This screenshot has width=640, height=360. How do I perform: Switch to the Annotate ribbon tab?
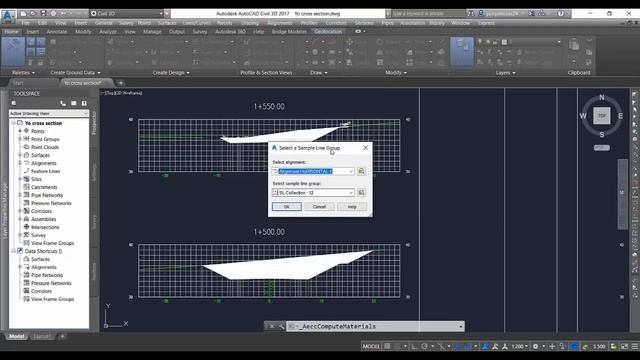coord(57,31)
